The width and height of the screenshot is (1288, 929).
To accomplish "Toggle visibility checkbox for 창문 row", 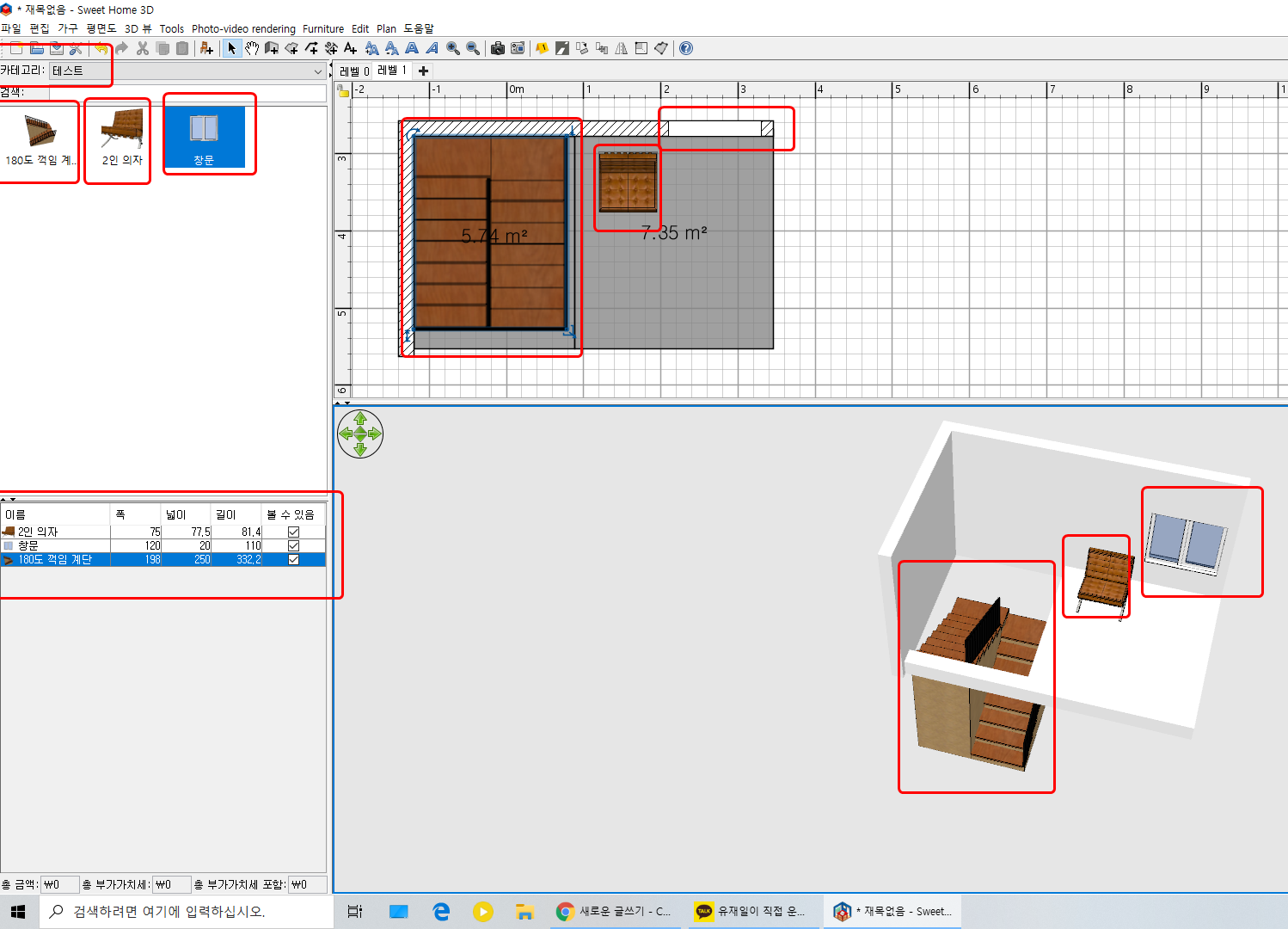I will [293, 545].
